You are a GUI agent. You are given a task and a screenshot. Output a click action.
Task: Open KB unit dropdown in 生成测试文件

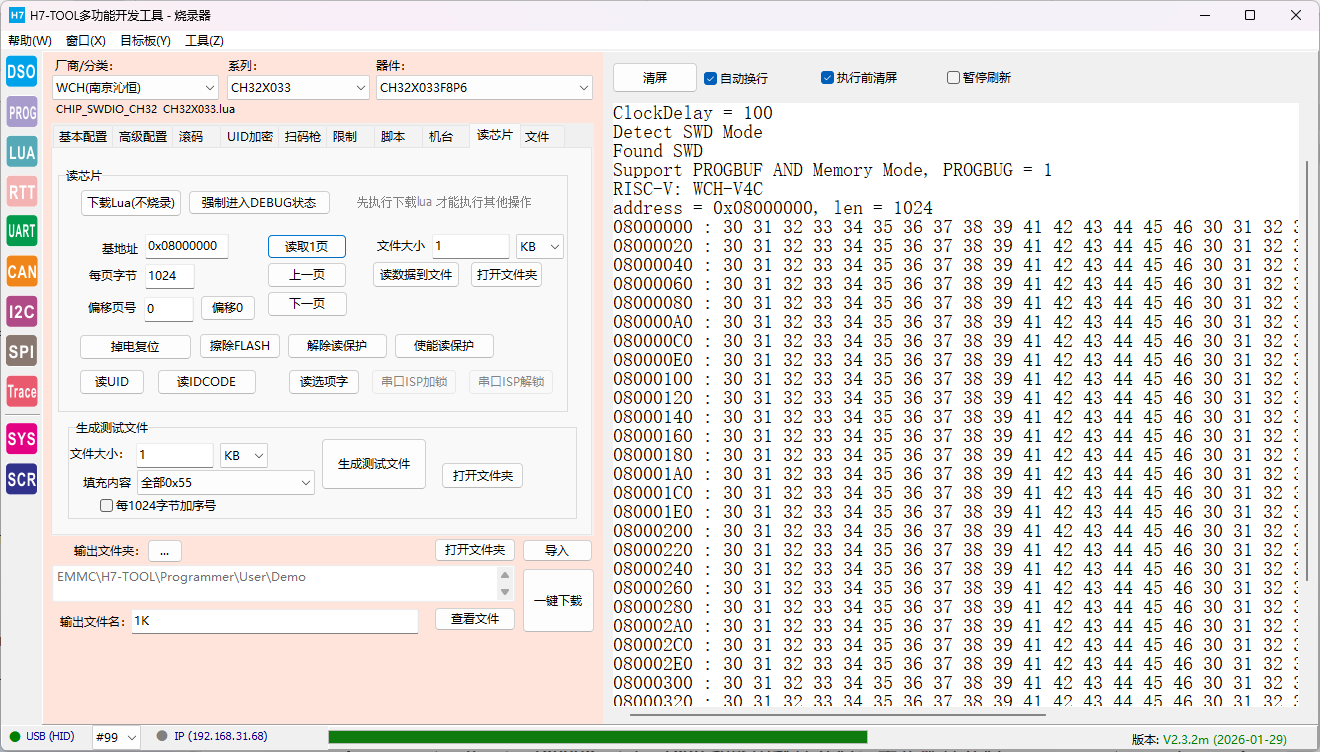[245, 455]
